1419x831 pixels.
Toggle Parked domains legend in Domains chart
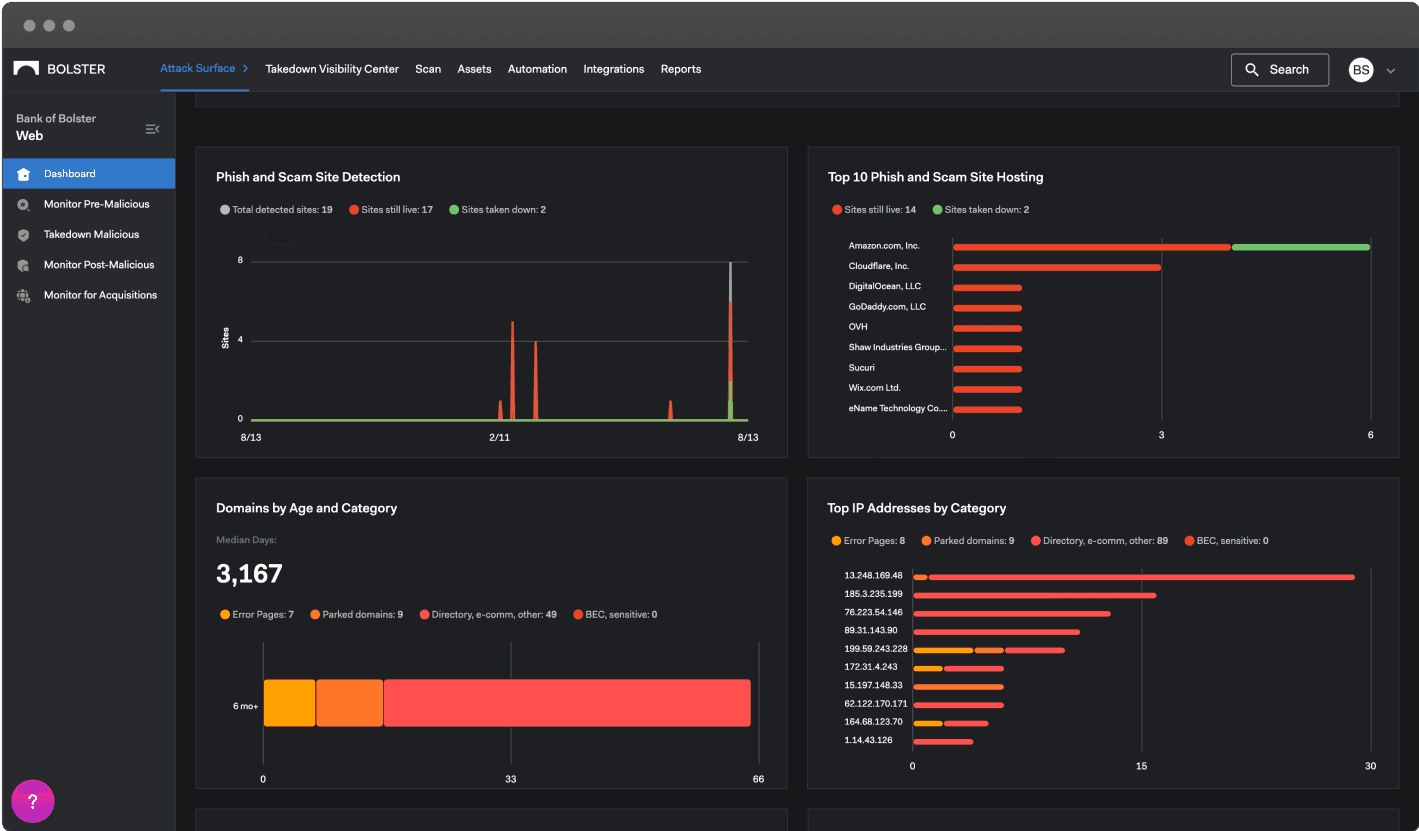pyautogui.click(x=357, y=615)
